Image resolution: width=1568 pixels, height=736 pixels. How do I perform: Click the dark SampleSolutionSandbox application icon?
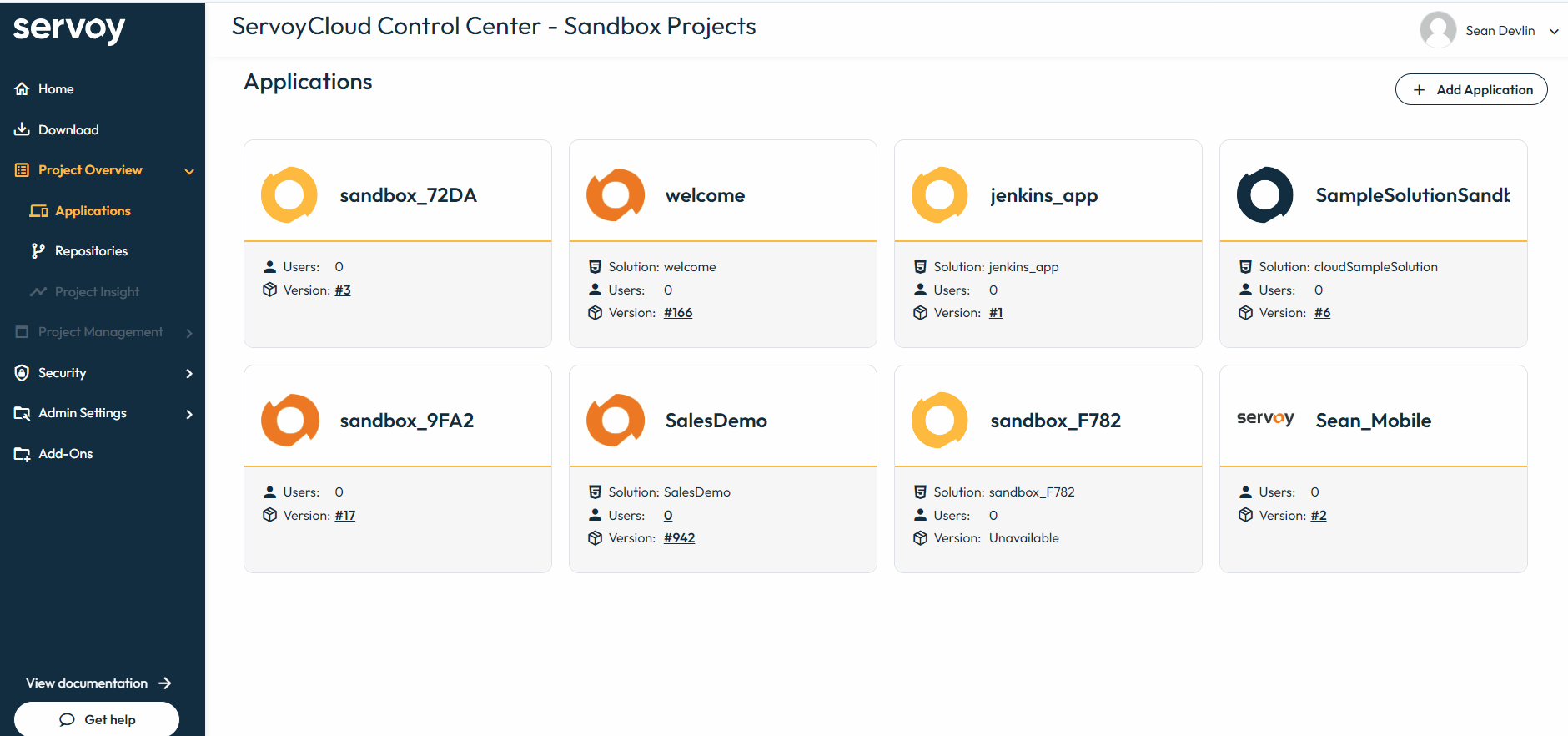[x=1264, y=195]
